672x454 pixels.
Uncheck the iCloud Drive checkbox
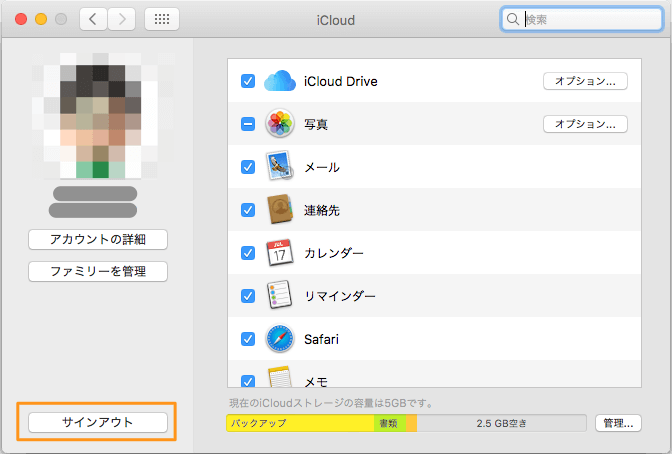[248, 81]
